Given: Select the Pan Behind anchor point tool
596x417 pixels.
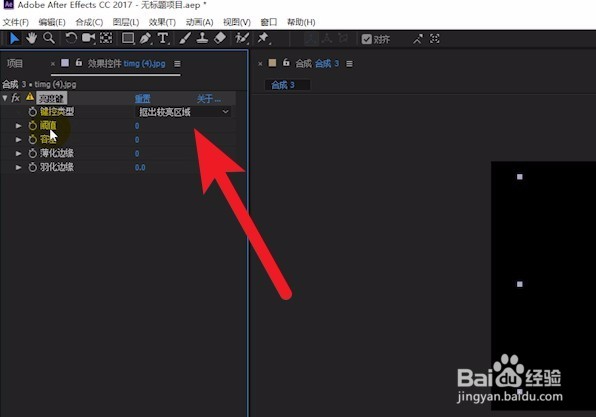Looking at the screenshot, I should click(106, 38).
